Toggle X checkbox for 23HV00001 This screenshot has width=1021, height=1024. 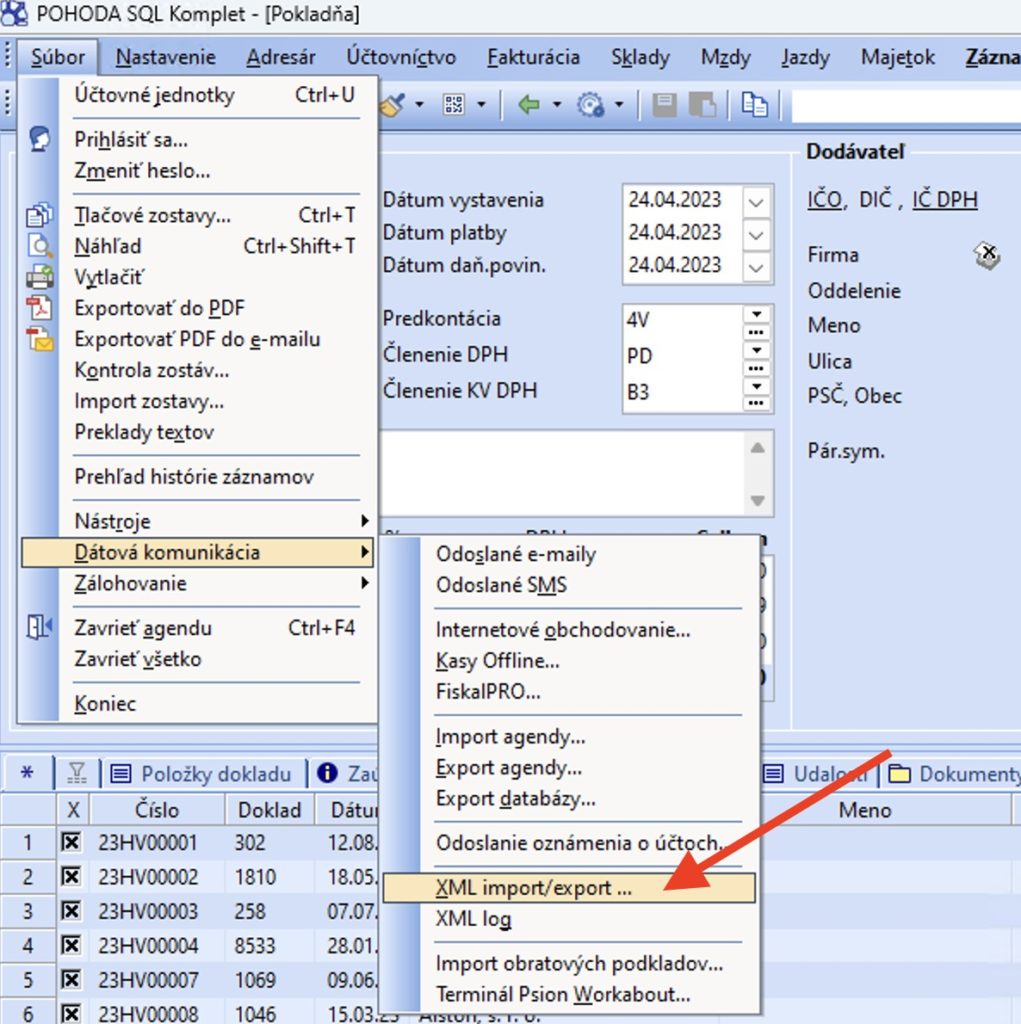(x=71, y=842)
